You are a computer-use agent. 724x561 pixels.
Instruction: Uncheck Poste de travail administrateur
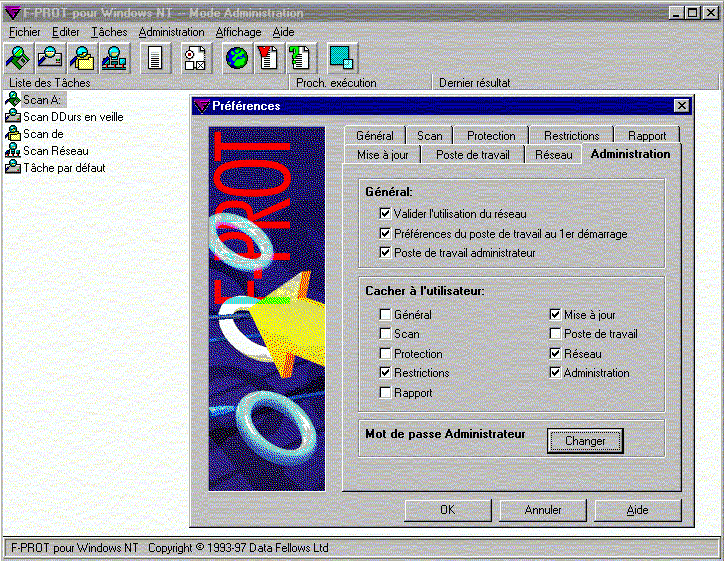click(385, 253)
